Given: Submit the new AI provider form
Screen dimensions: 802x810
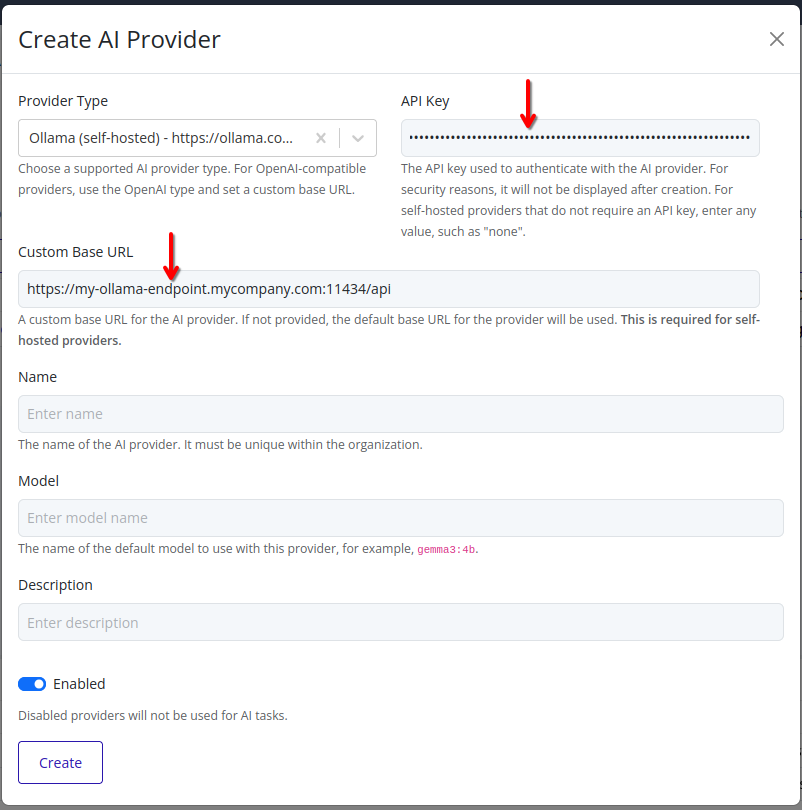Looking at the screenshot, I should click(60, 762).
